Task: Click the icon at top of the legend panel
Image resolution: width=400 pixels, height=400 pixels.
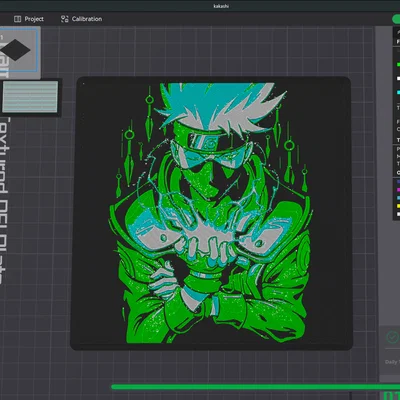Action: tap(398, 32)
